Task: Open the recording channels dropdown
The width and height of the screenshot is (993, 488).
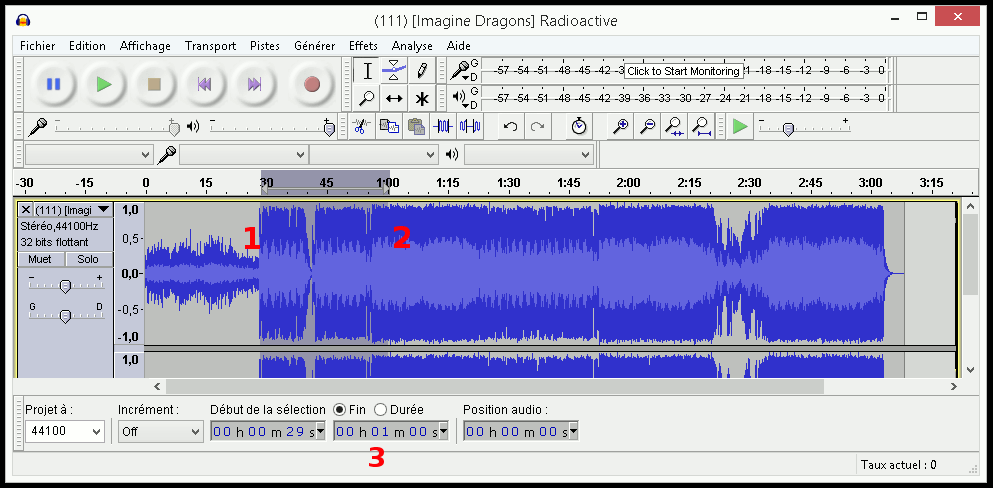Action: 374,154
